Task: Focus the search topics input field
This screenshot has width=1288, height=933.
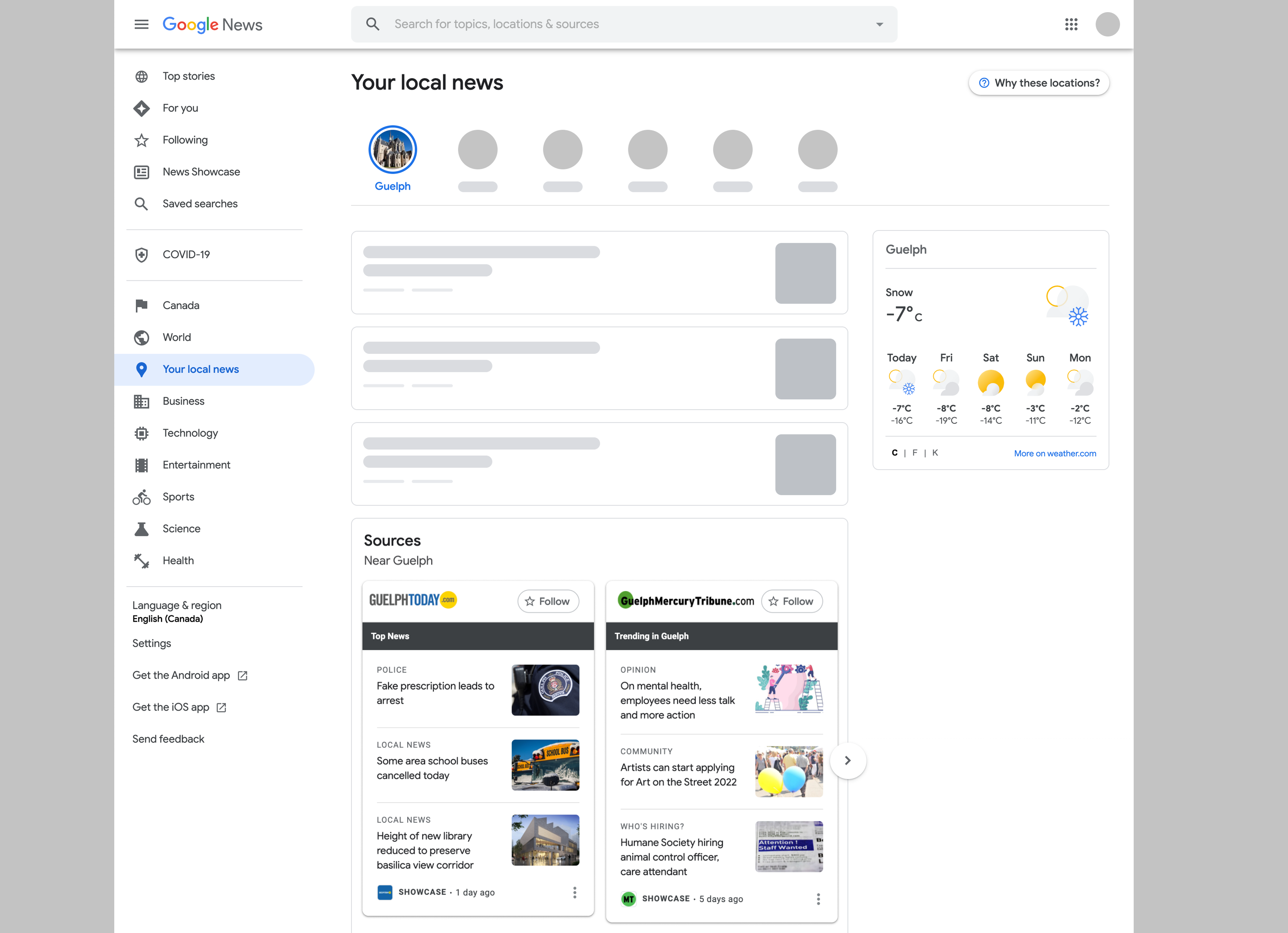Action: (625, 24)
